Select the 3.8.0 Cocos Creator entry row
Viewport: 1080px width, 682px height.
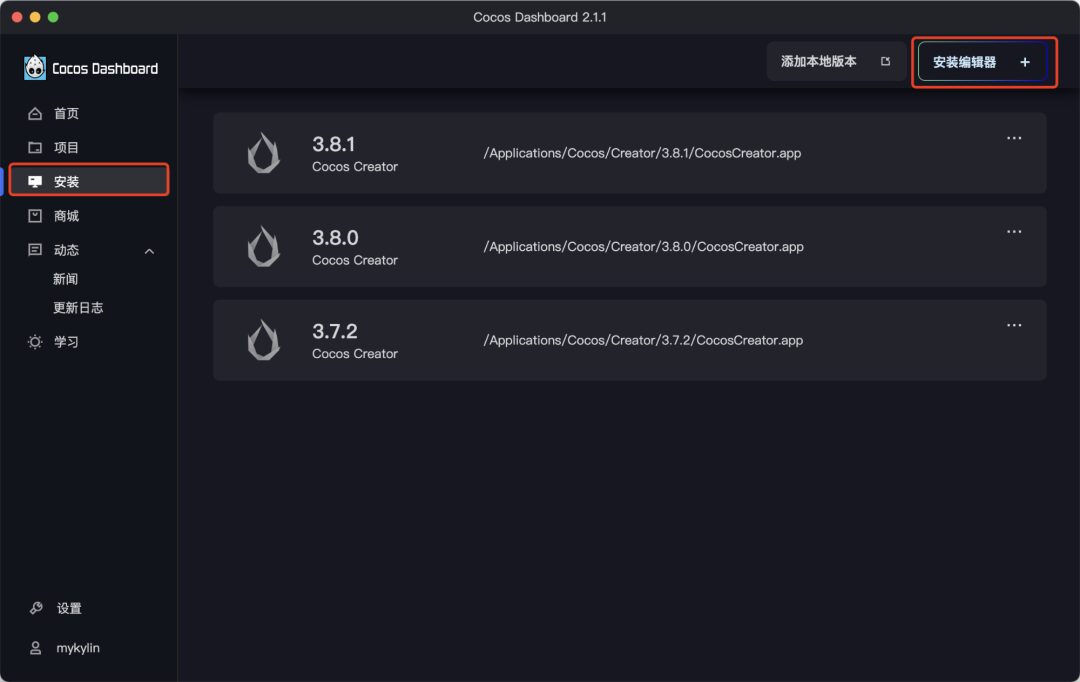coord(629,247)
